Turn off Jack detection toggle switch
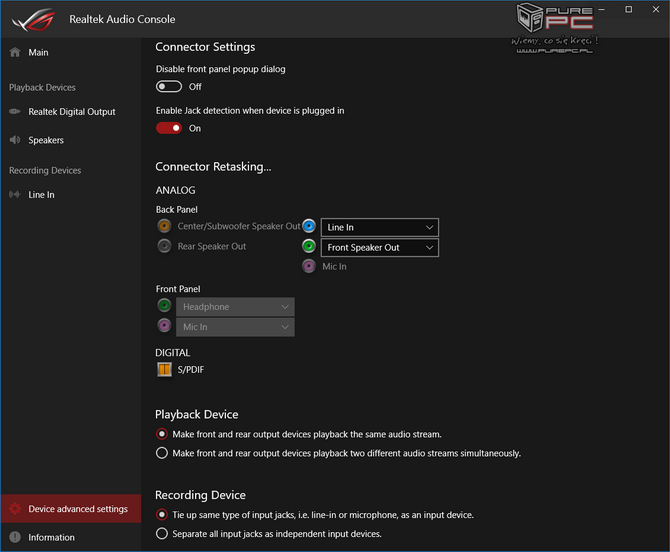 click(x=169, y=128)
